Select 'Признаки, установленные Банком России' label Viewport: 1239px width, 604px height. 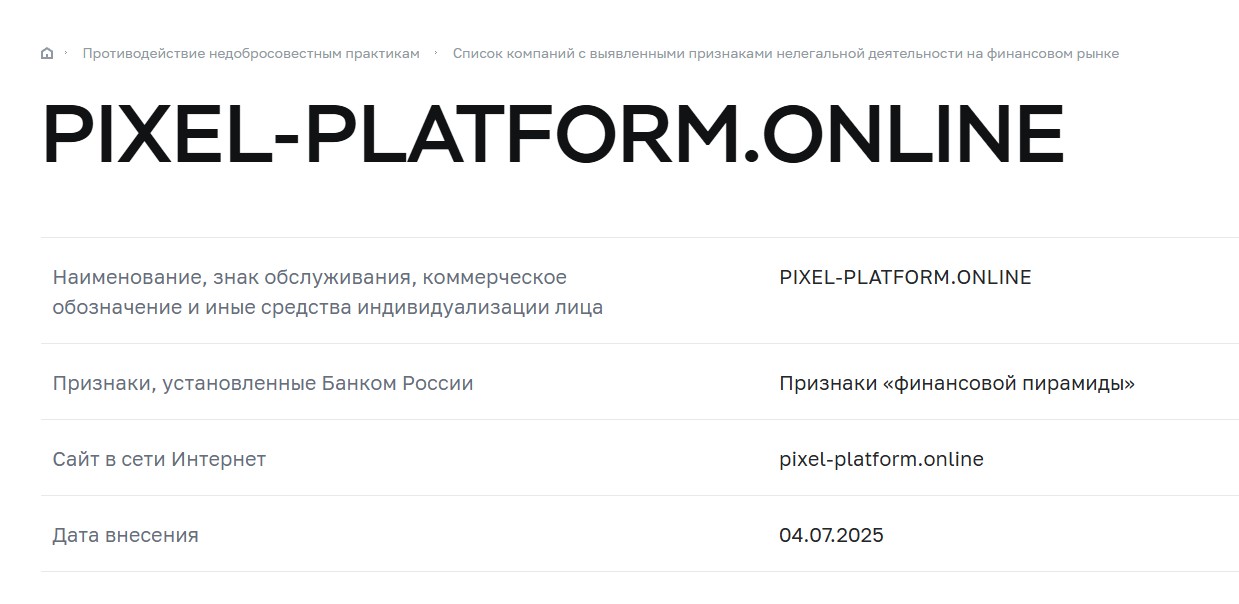click(x=263, y=383)
